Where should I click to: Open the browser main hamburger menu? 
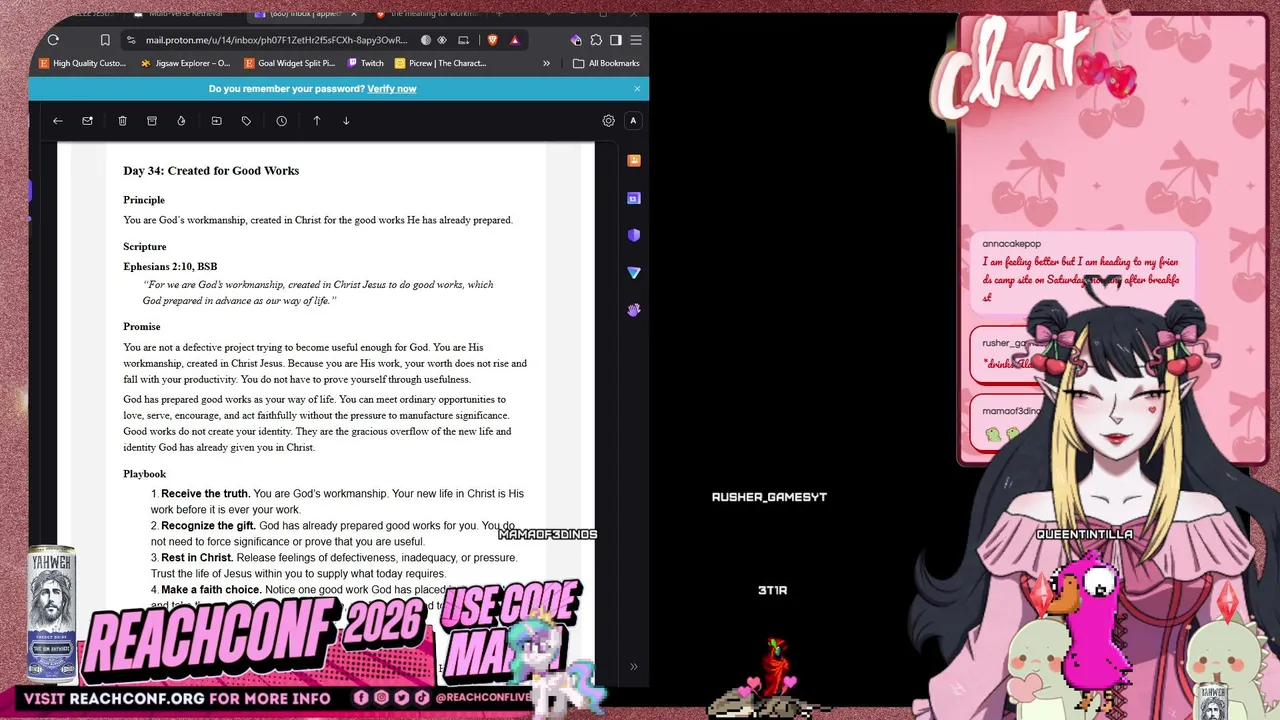pos(636,40)
